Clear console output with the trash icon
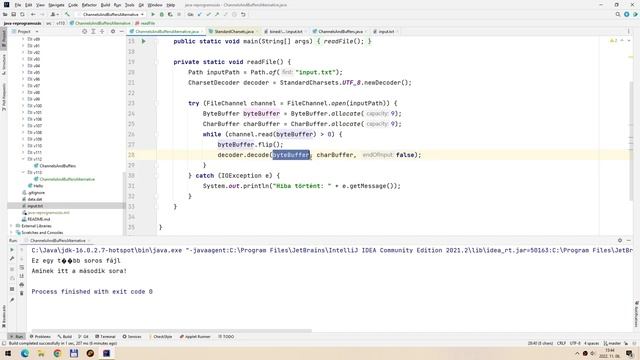The image size is (640, 360). point(22,293)
